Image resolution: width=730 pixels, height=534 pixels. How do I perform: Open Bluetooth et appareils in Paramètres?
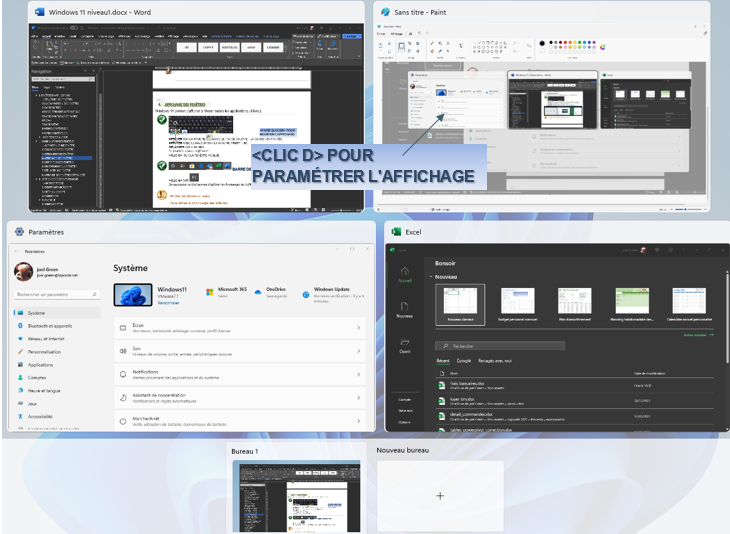click(50, 326)
